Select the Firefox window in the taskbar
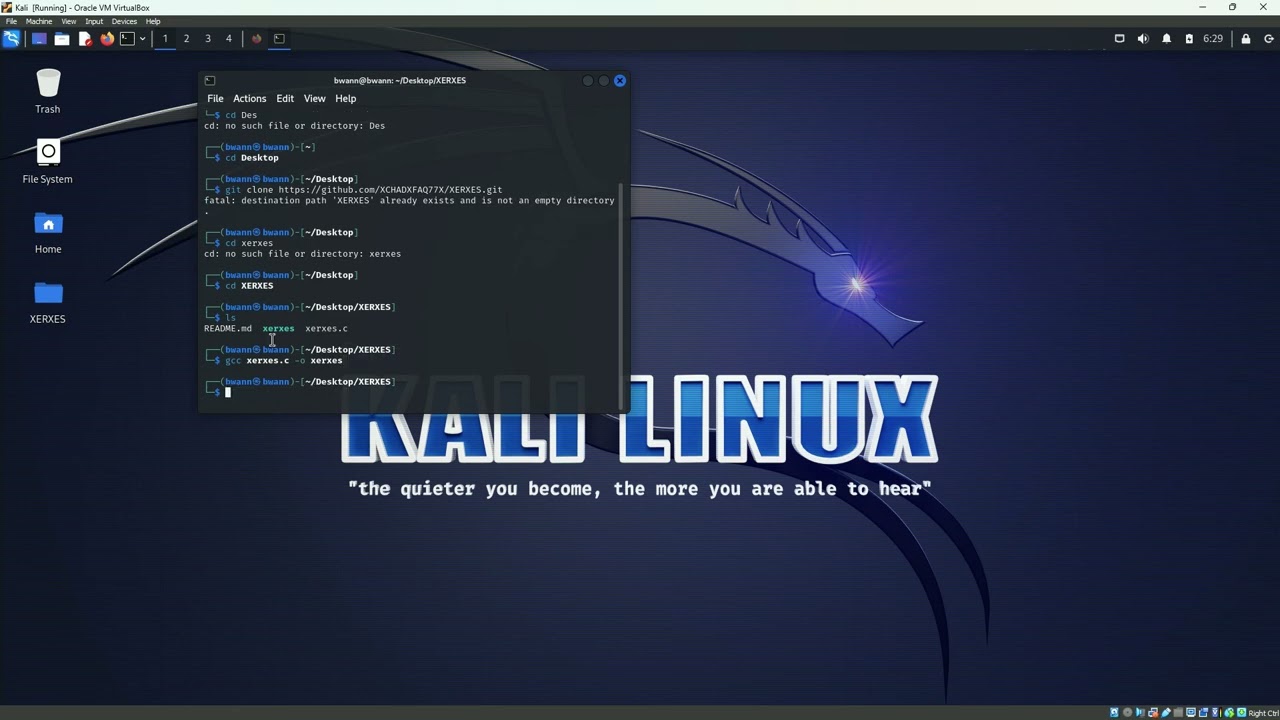The image size is (1280, 720). (256, 39)
